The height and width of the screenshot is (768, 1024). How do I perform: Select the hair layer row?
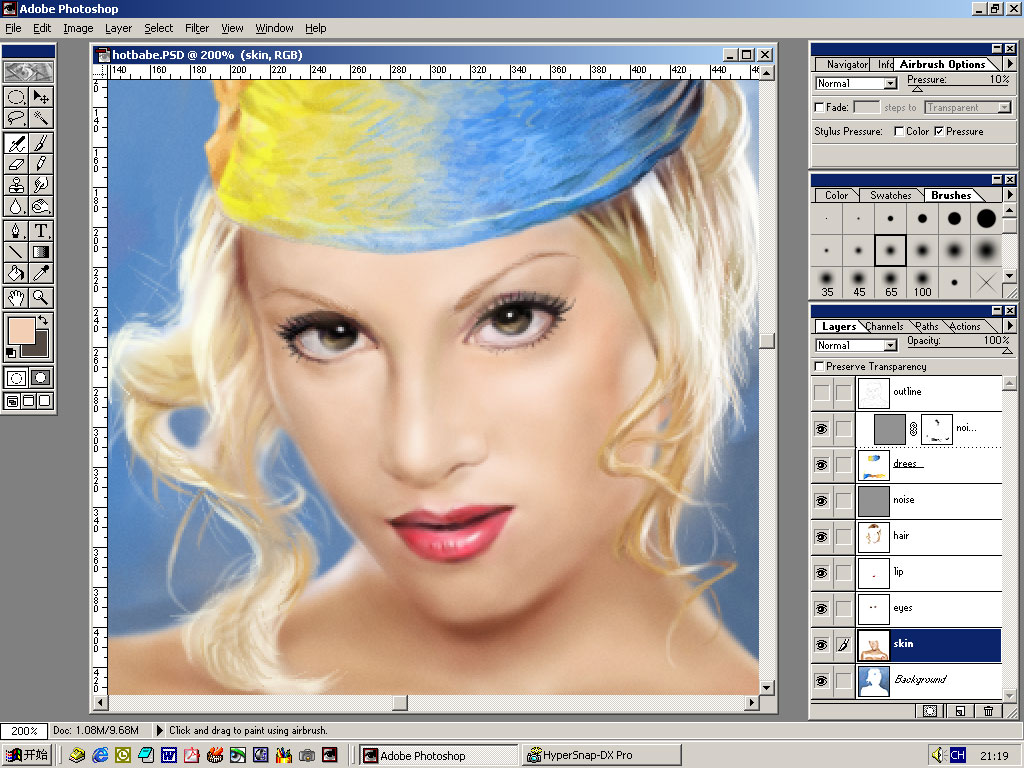tap(906, 537)
